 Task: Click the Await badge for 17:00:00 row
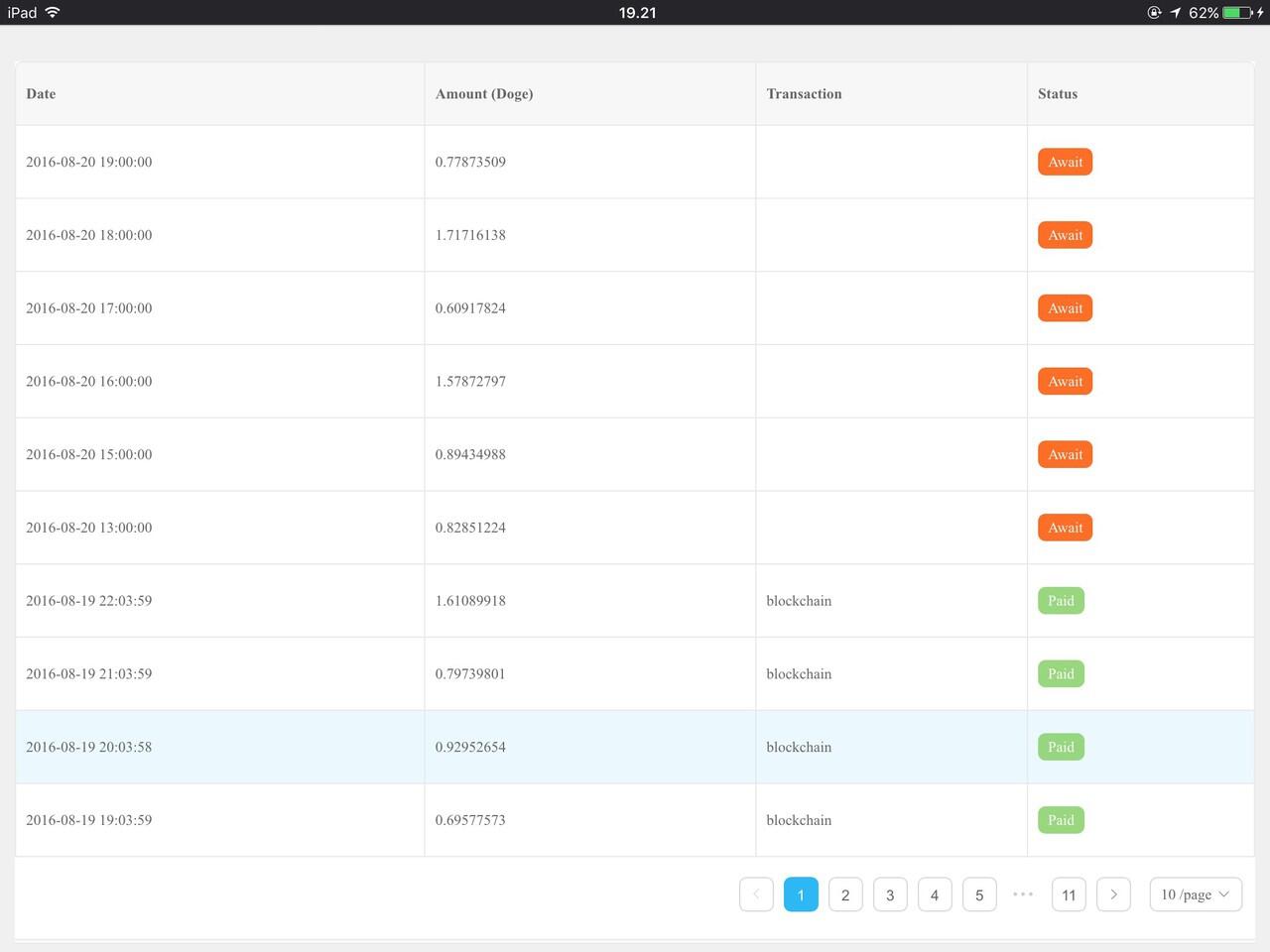(x=1066, y=308)
